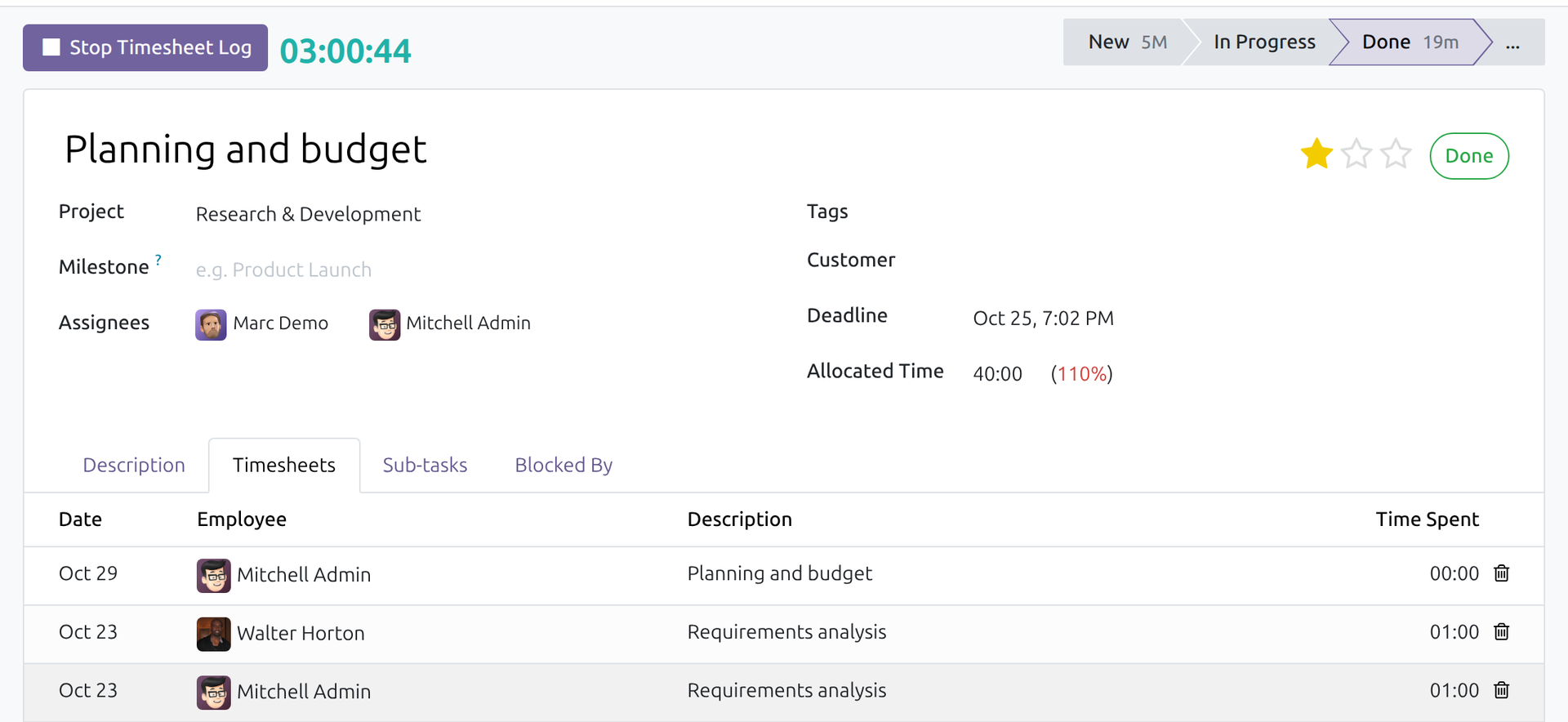This screenshot has height=722, width=1568.
Task: Click the Oct 29 date cell
Action: click(88, 573)
